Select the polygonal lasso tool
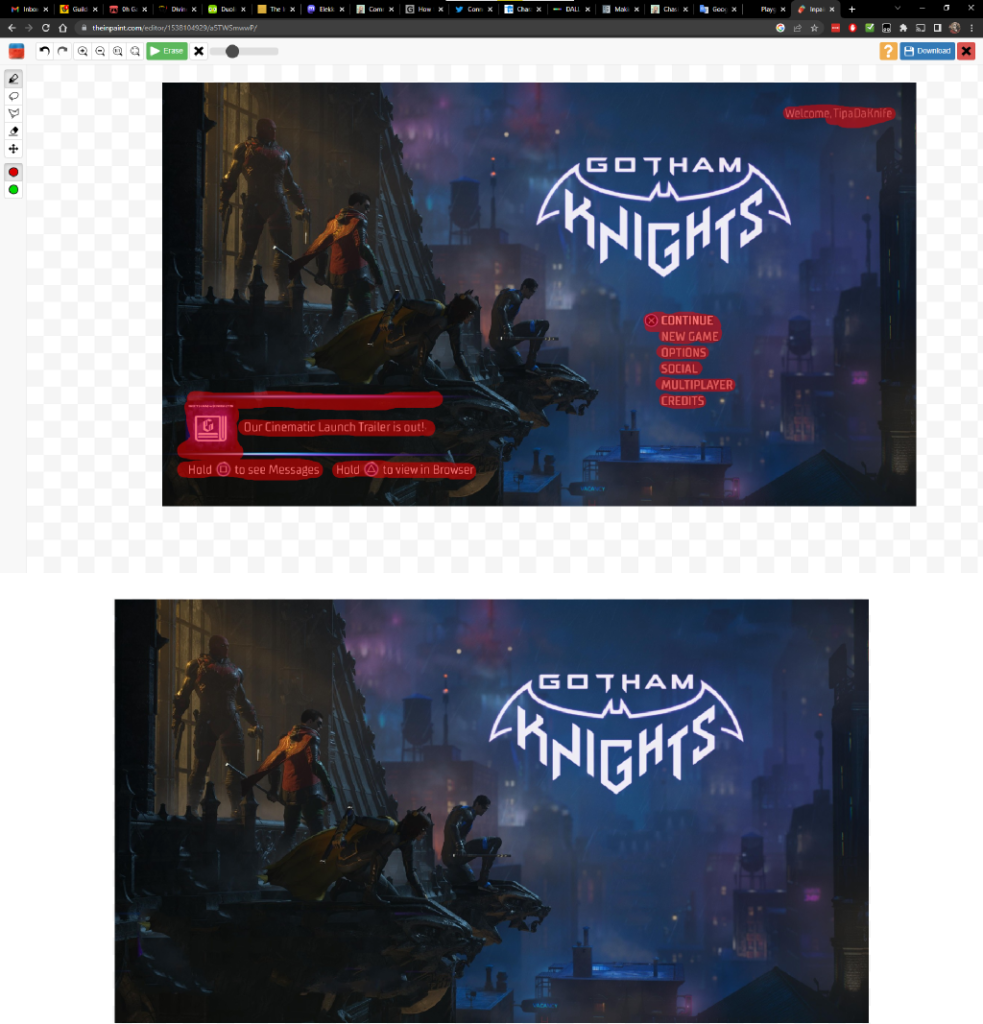983x1024 pixels. click(13, 114)
